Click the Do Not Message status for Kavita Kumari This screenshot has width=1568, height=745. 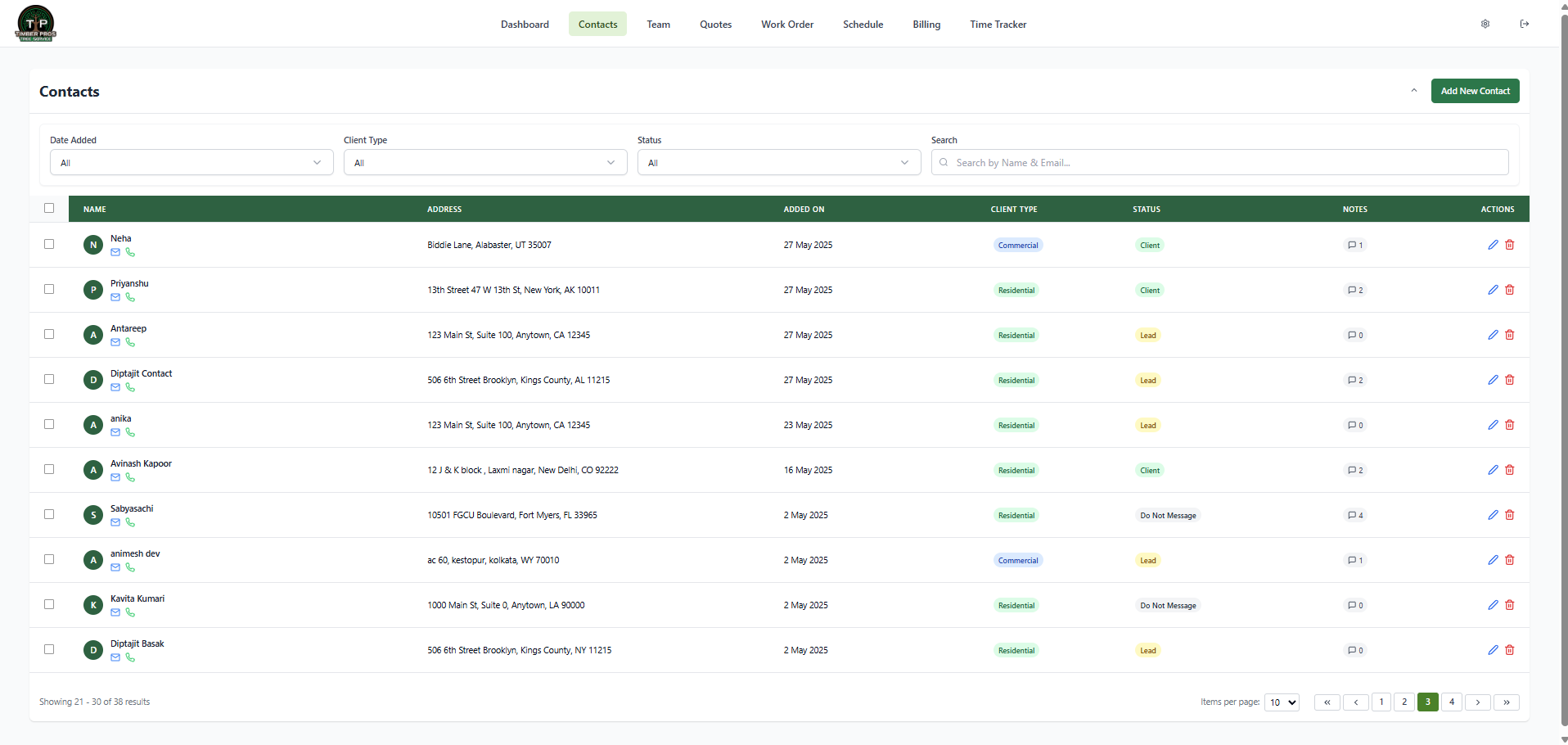(x=1168, y=606)
